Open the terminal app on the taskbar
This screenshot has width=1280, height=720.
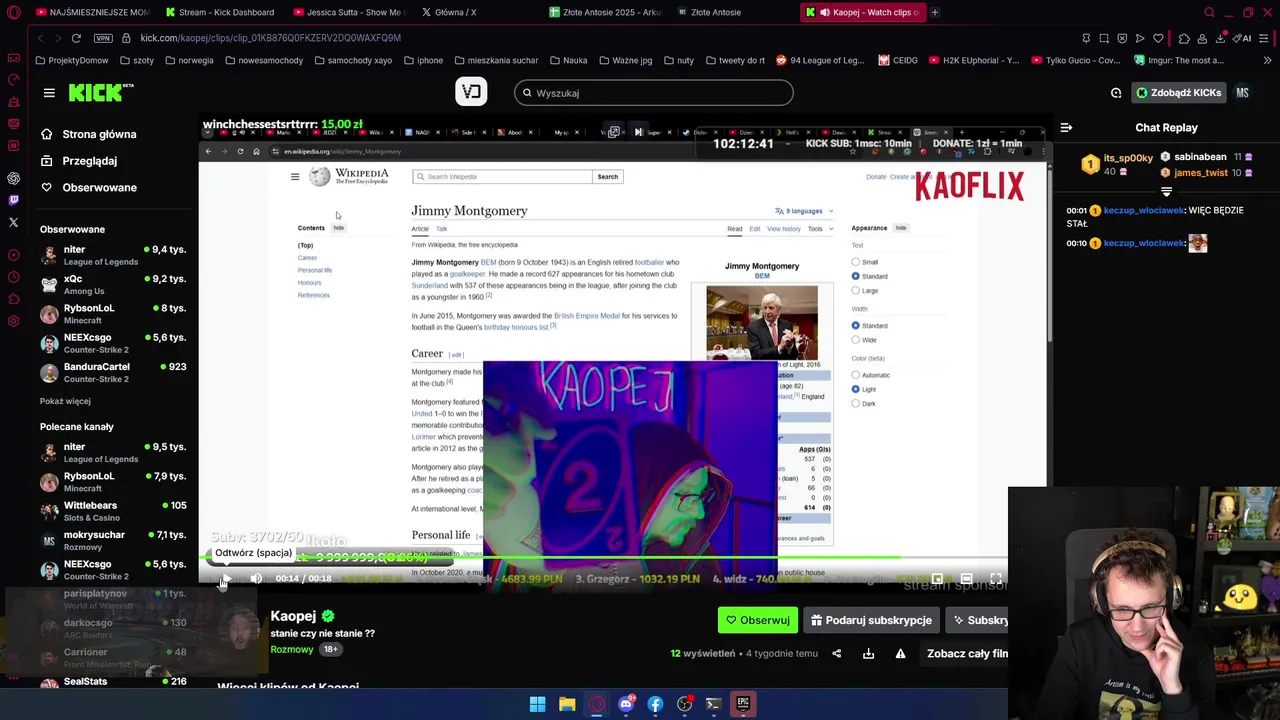point(713,704)
